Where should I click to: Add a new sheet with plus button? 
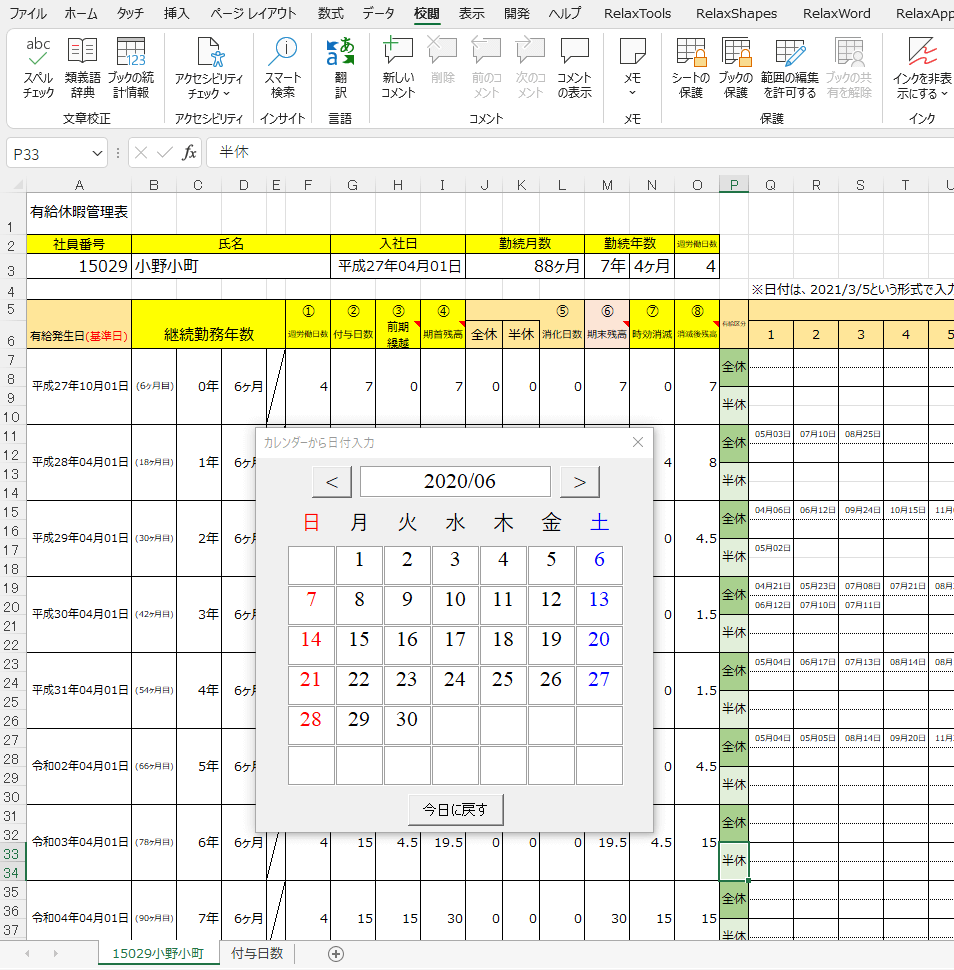(x=336, y=954)
